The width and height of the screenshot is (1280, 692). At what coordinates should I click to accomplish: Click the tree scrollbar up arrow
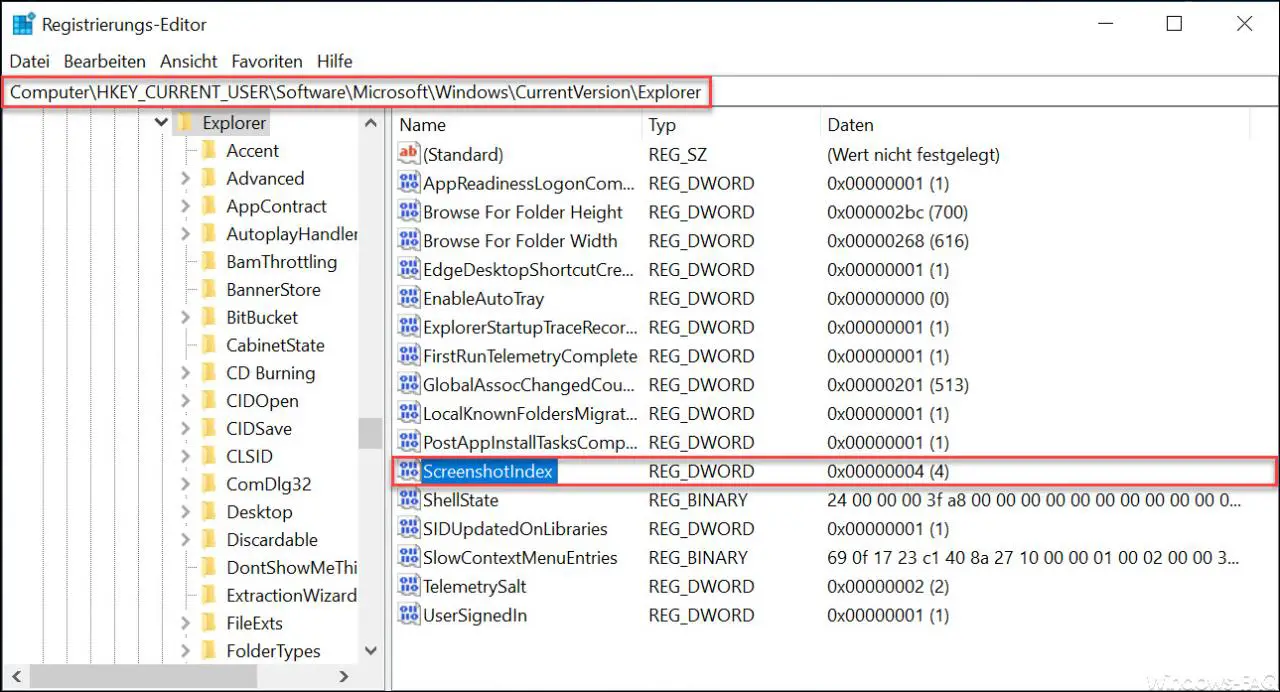coord(371,123)
